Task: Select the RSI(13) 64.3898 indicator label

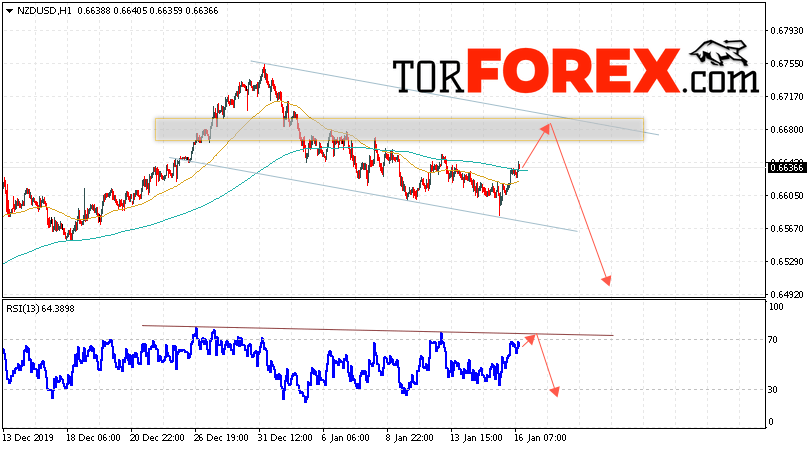Action: click(40, 309)
